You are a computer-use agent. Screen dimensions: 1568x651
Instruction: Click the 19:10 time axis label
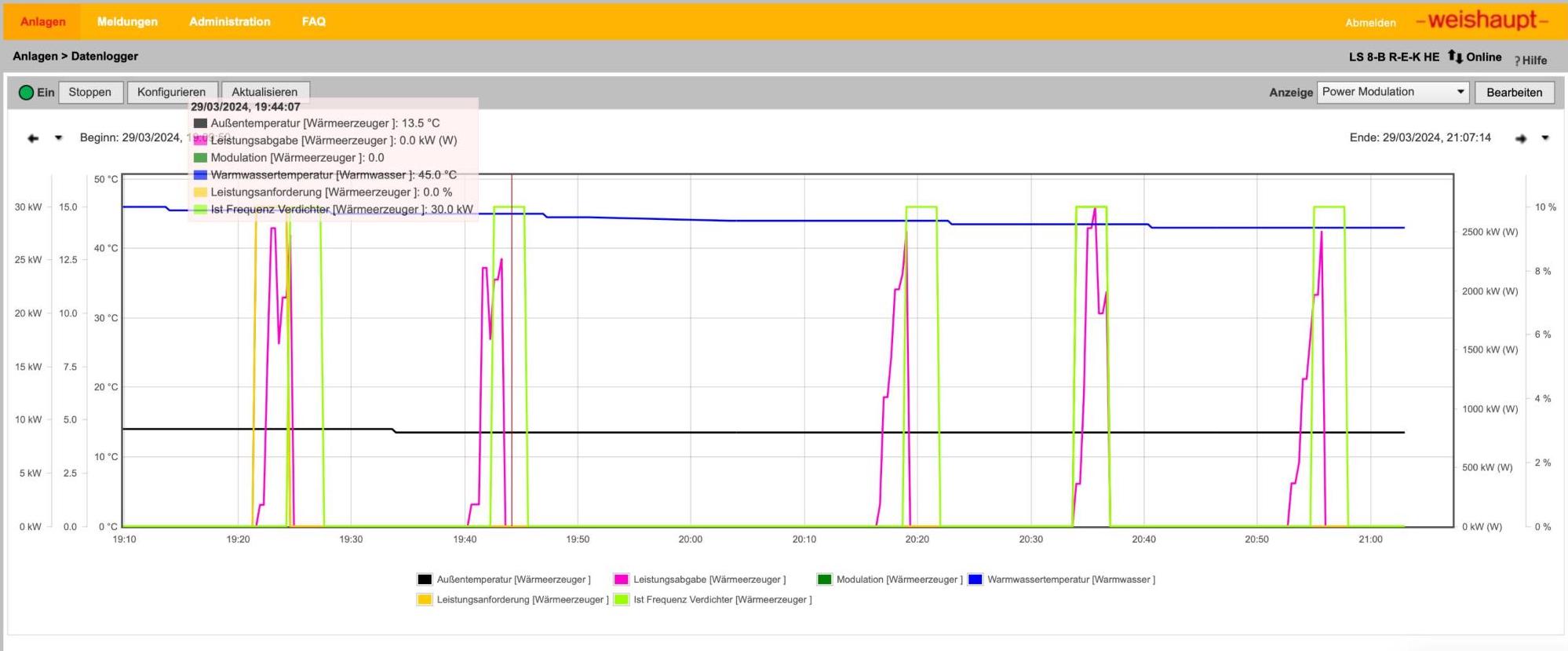[124, 539]
